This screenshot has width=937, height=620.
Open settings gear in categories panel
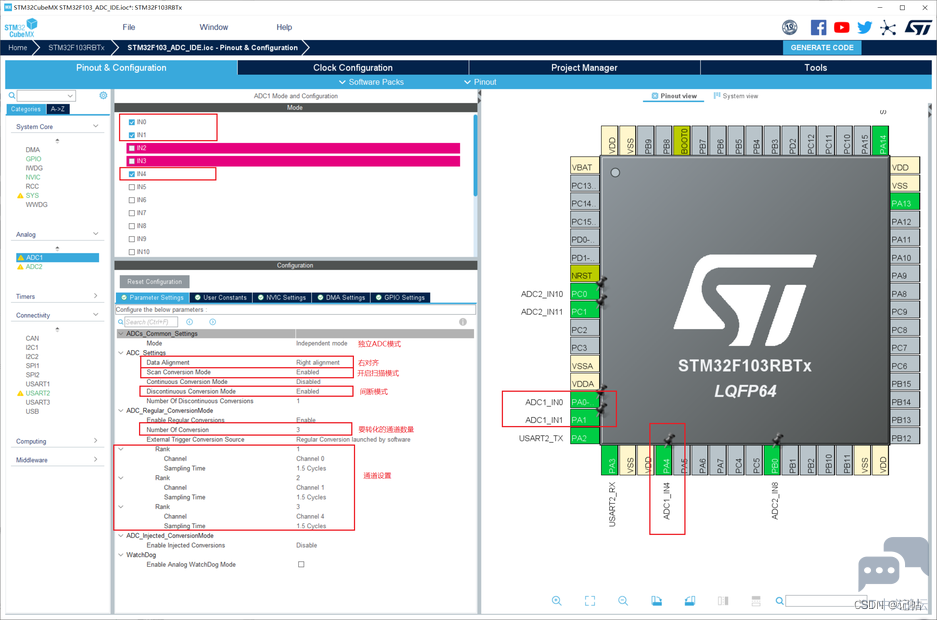[103, 96]
